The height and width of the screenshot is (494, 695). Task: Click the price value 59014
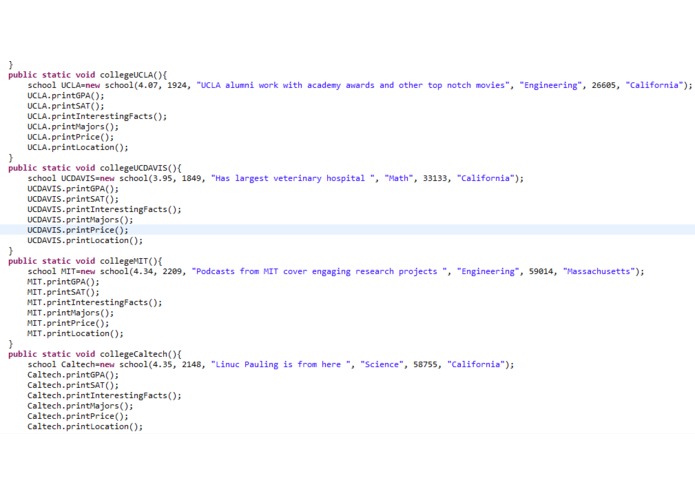tap(541, 271)
